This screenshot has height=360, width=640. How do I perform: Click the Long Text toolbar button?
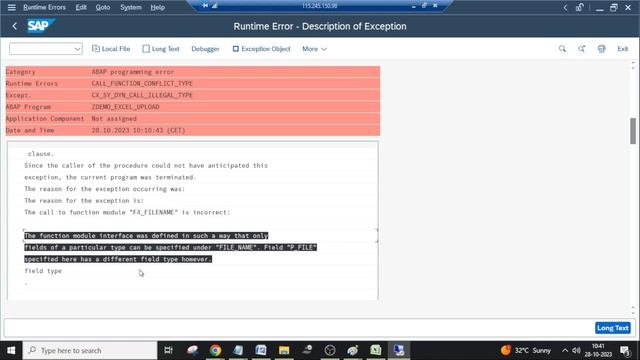pos(161,49)
